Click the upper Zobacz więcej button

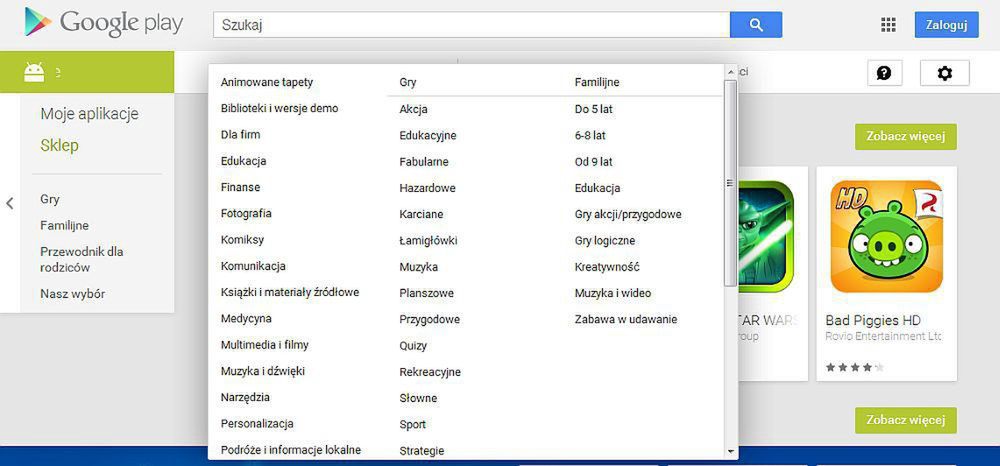906,136
